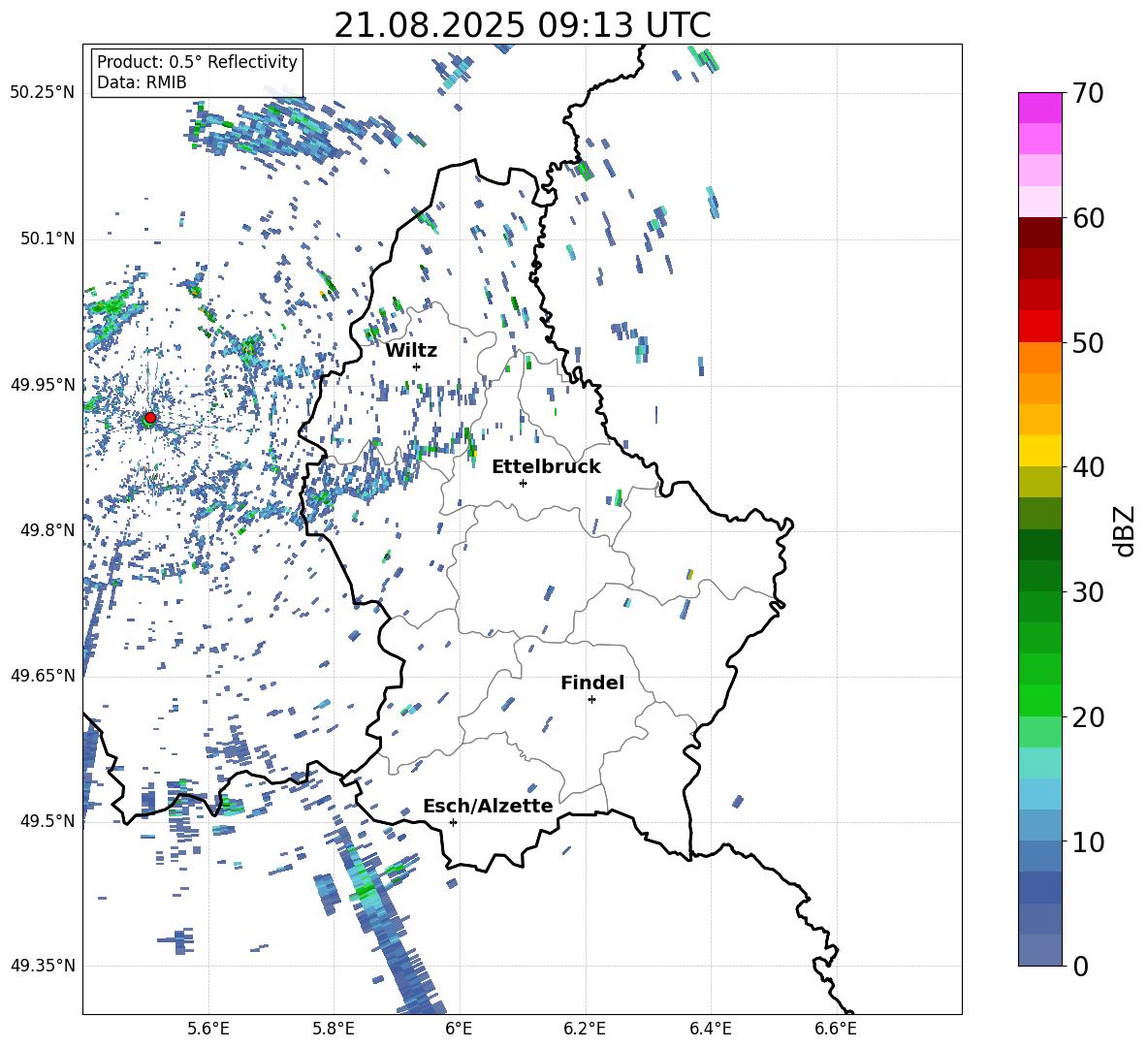The height and width of the screenshot is (1048, 1148).
Task: Click the 49.35°N latitude label
Action: 43,966
